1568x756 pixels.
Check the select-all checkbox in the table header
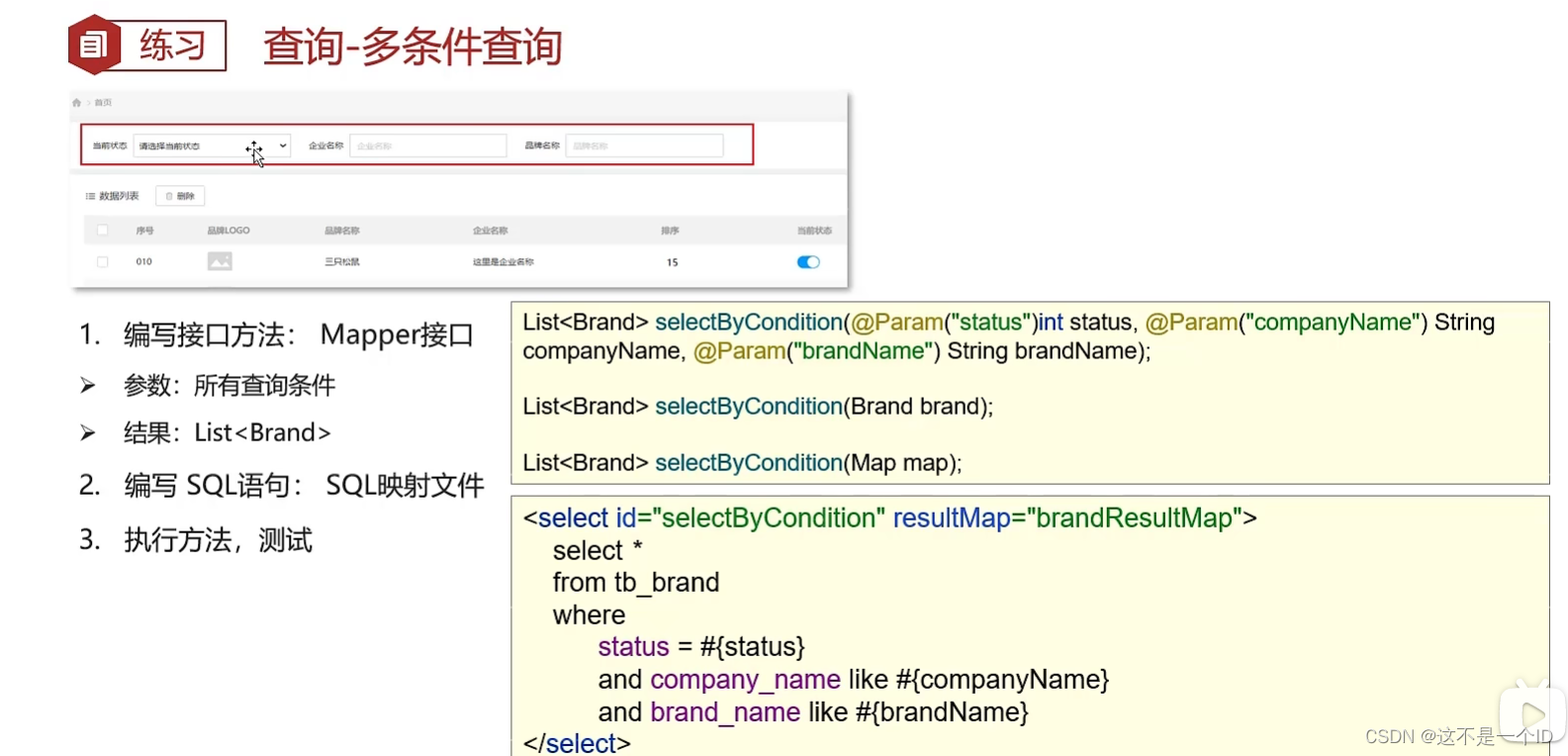(102, 231)
